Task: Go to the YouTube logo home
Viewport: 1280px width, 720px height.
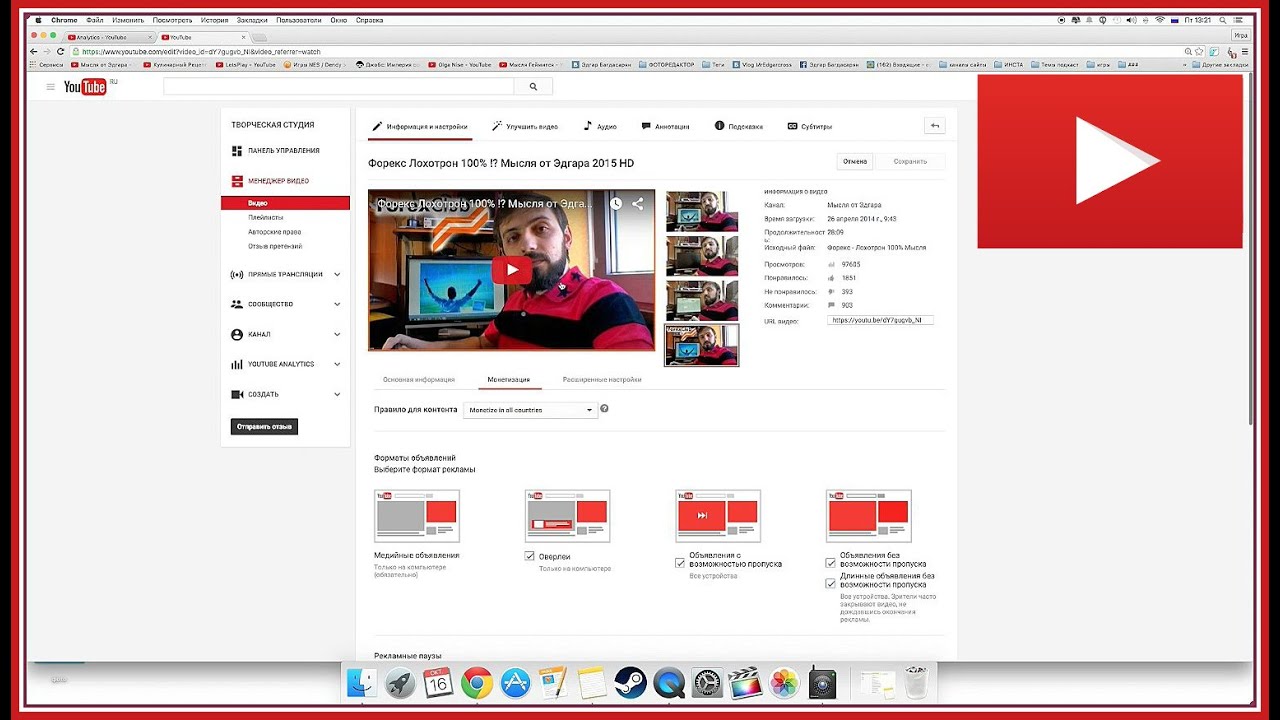Action: coord(86,87)
